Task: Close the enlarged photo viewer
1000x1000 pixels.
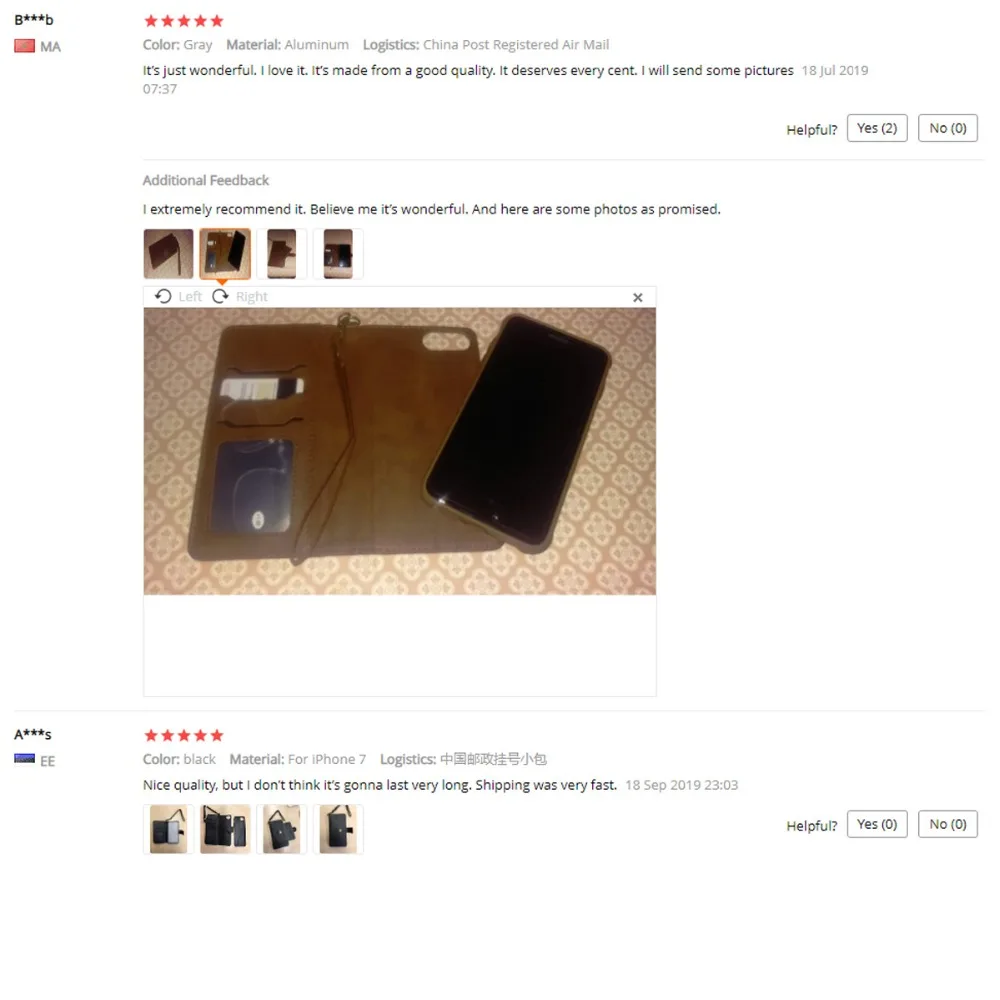Action: pos(637,297)
